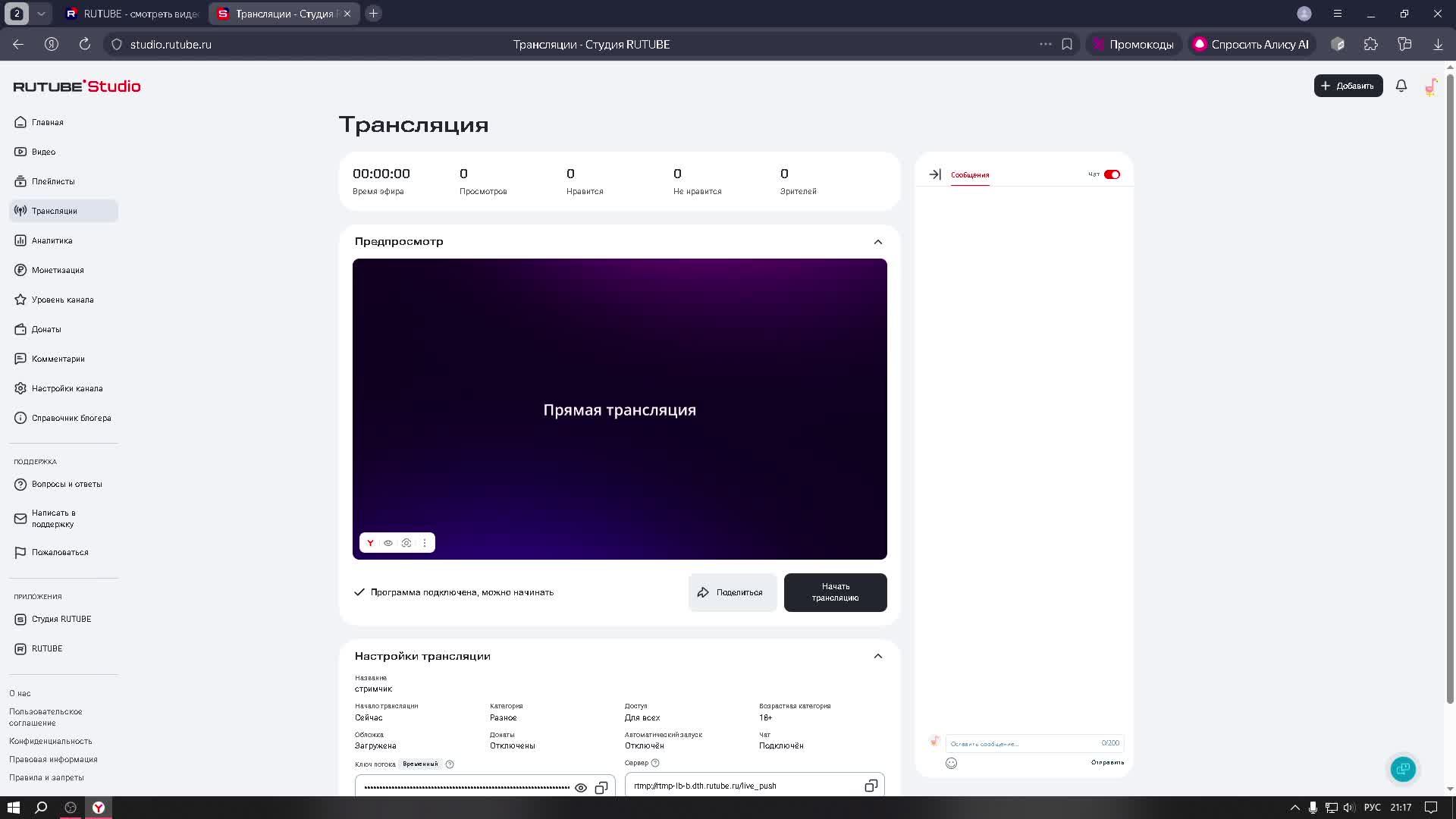Image resolution: width=1456 pixels, height=819 pixels.
Task: Switch to the Сообщения tab
Action: click(x=970, y=174)
